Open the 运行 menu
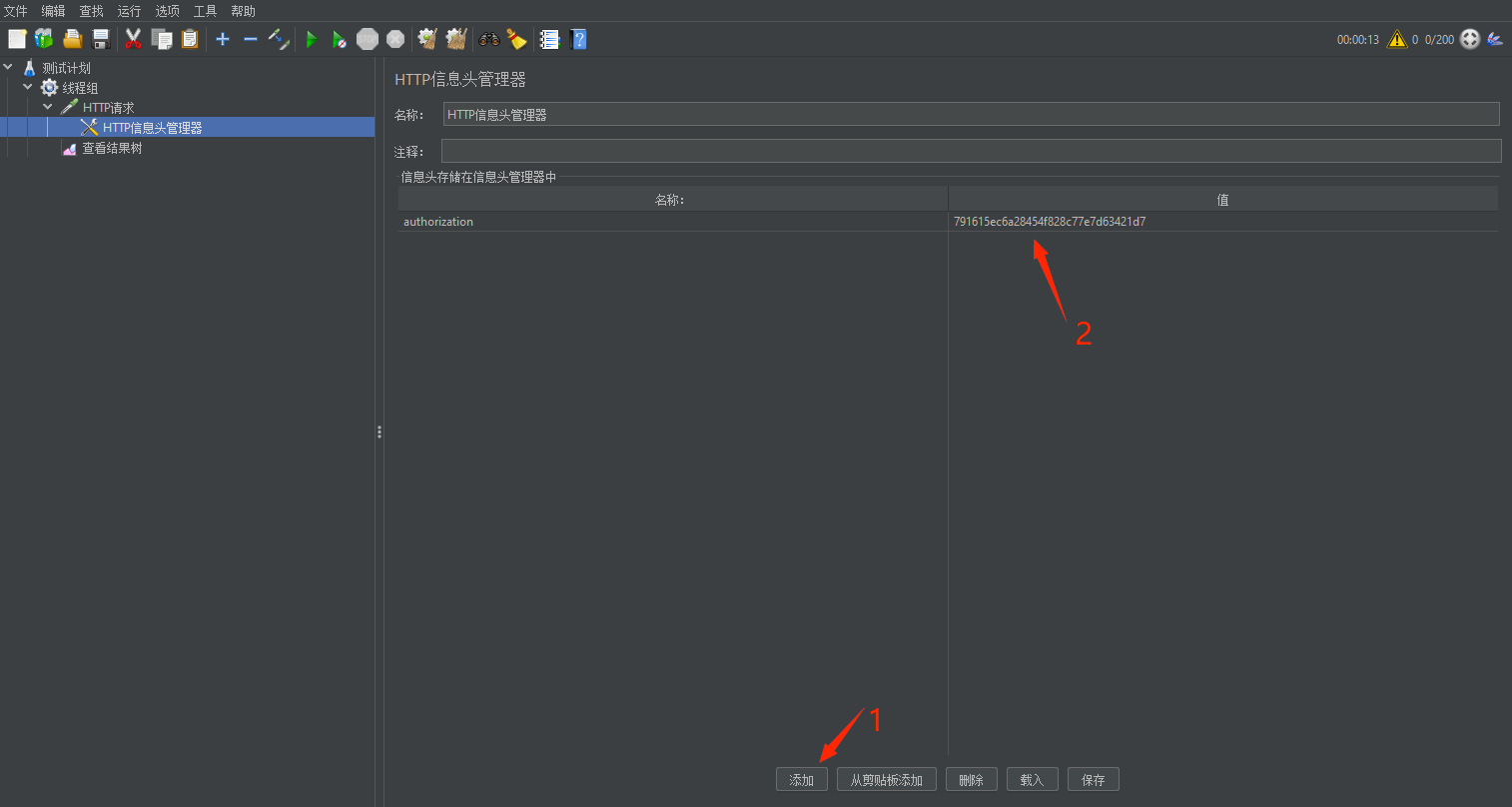The height and width of the screenshot is (807, 1512). [x=129, y=11]
